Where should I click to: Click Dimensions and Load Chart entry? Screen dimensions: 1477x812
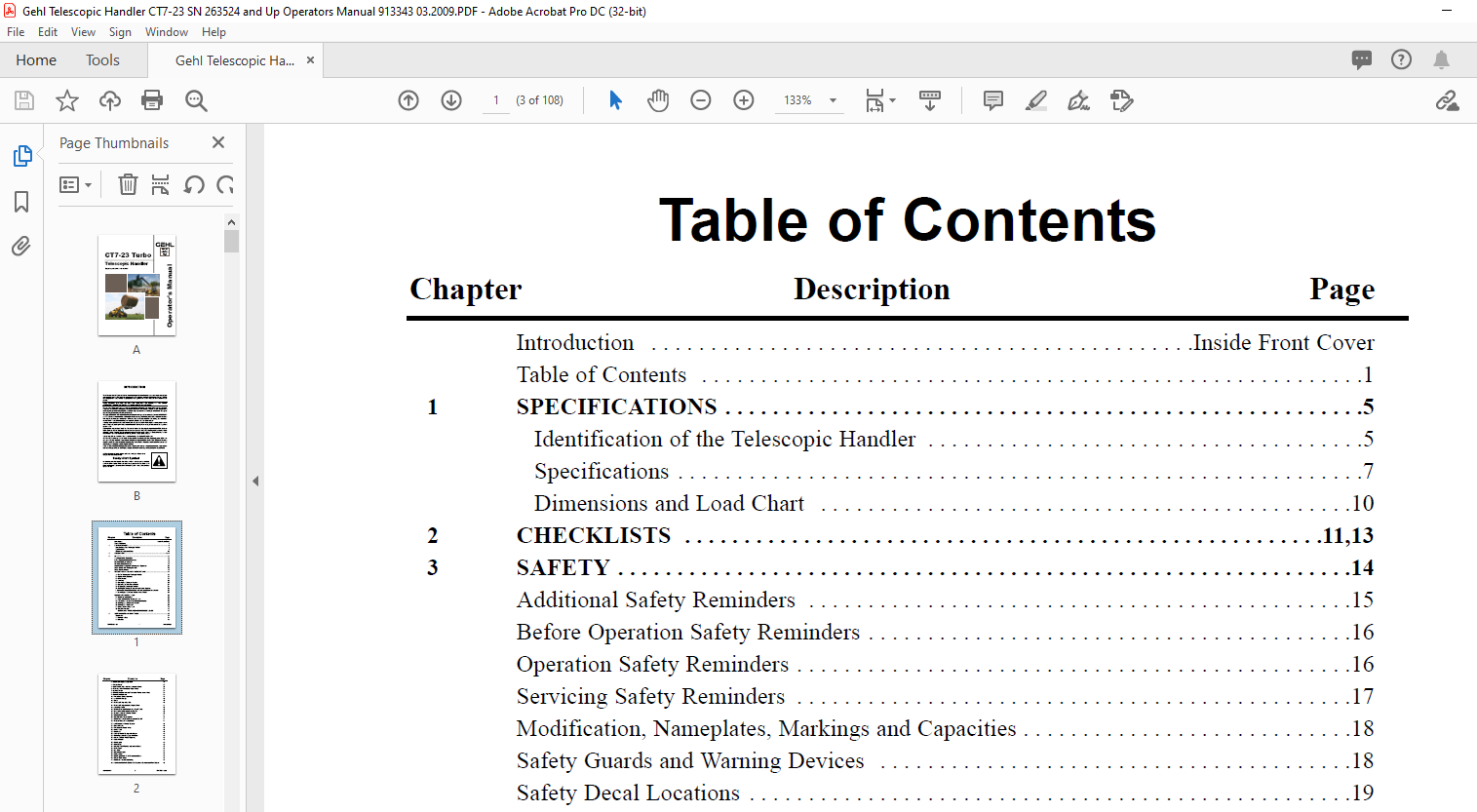coord(669,503)
